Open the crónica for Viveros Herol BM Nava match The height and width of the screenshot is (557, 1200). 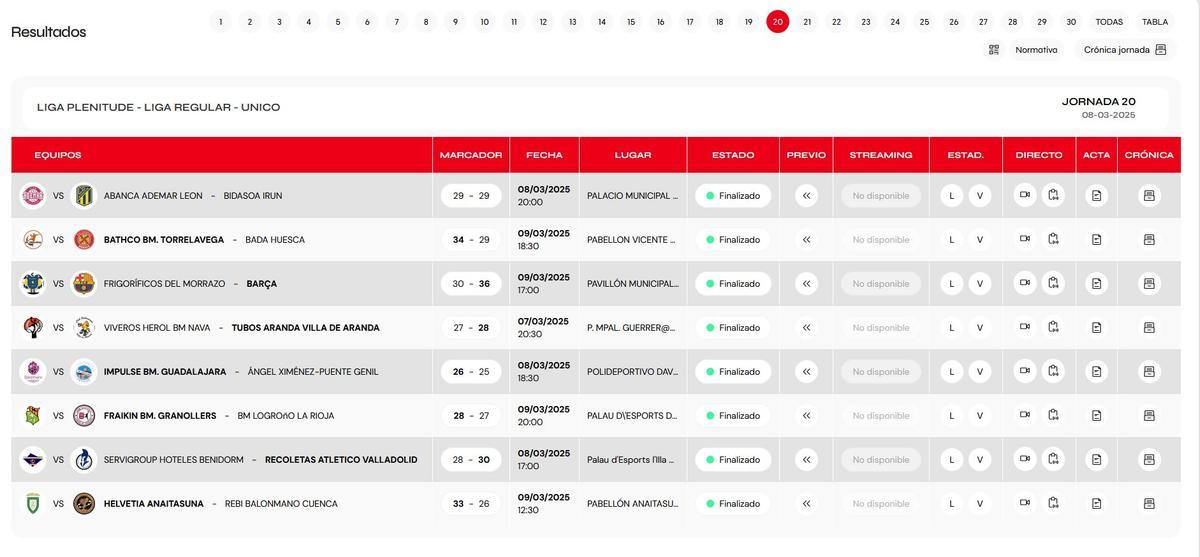click(x=1149, y=328)
